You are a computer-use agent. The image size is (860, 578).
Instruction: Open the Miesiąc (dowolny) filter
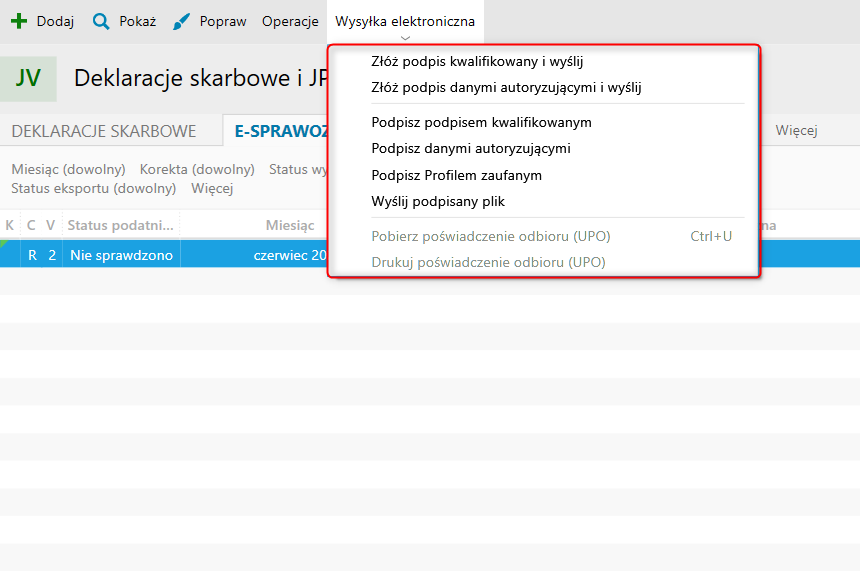tap(68, 169)
